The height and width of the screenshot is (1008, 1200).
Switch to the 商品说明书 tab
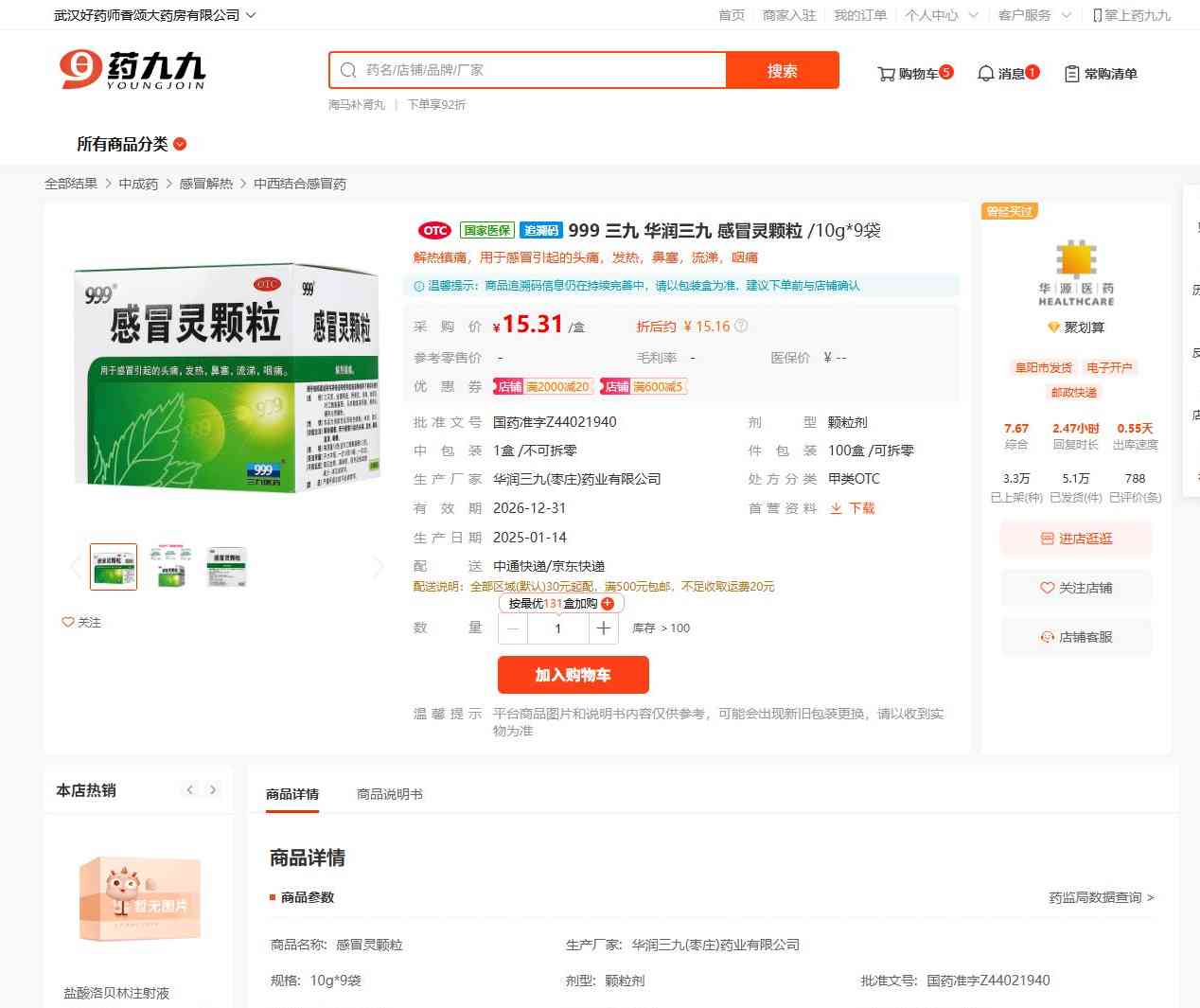point(389,794)
